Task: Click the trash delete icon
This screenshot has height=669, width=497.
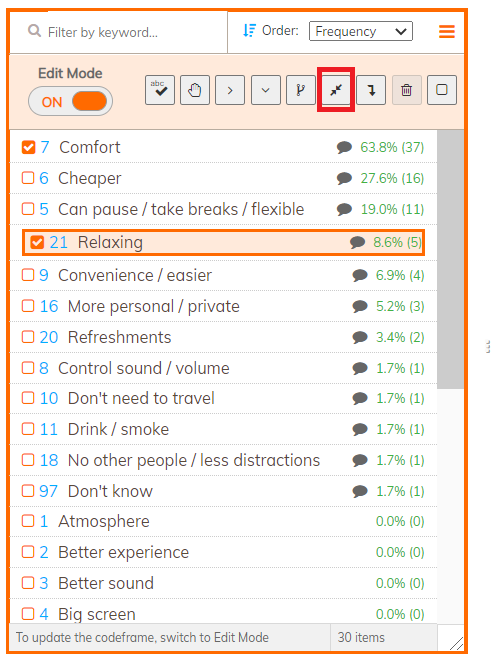Action: coord(407,90)
